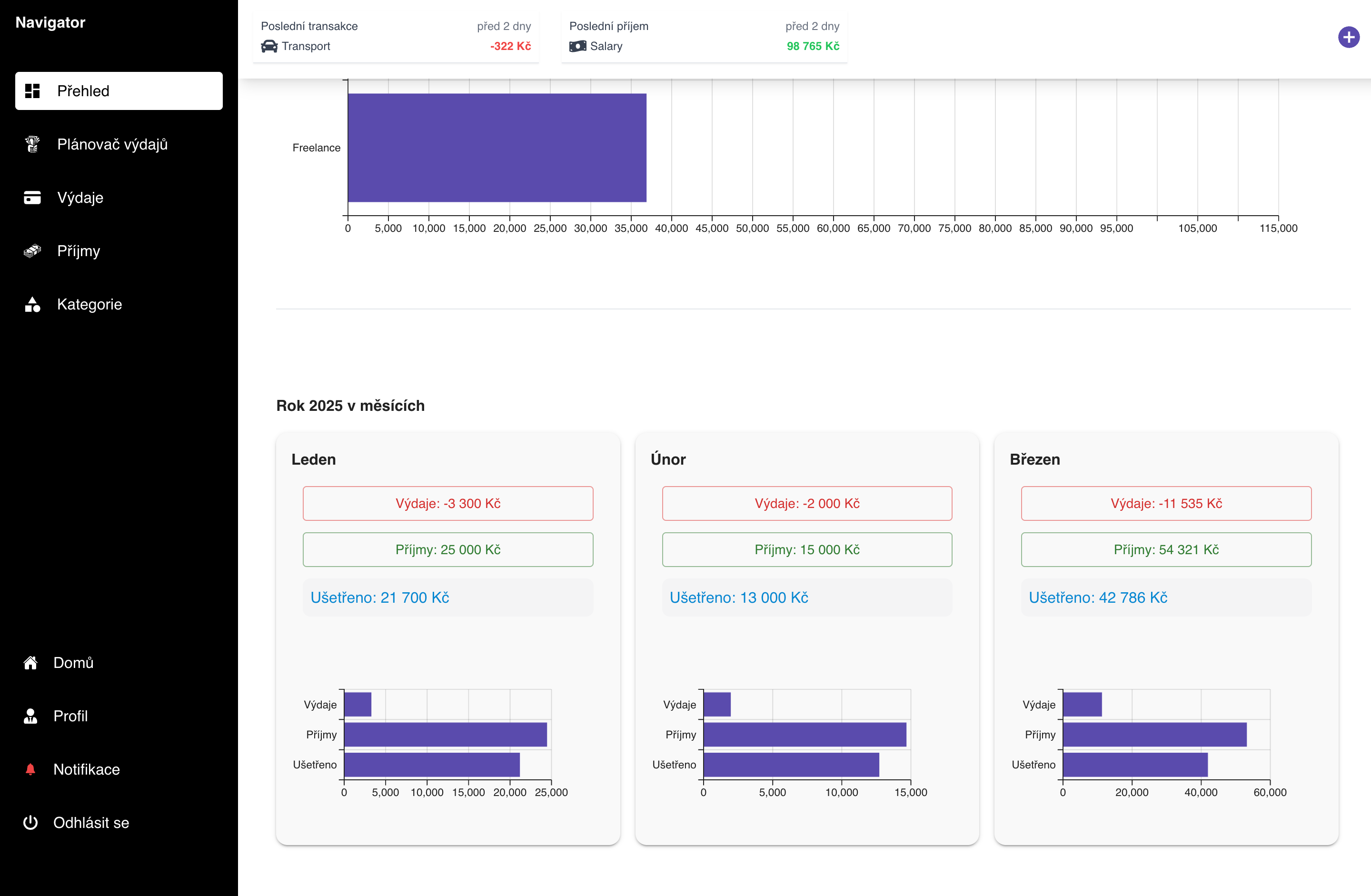Click the Transport car icon

[x=269, y=46]
